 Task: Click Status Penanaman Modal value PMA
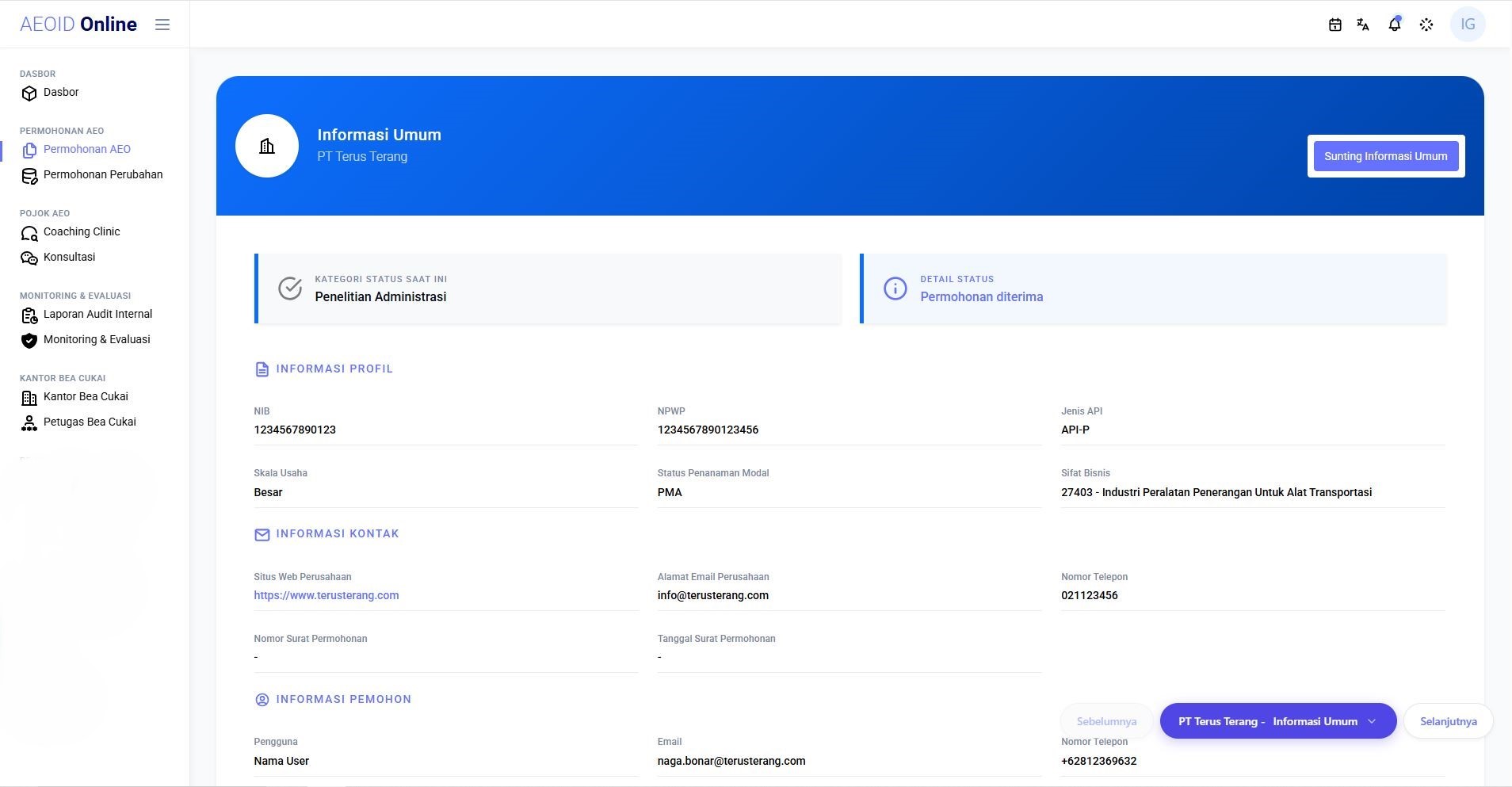(670, 492)
